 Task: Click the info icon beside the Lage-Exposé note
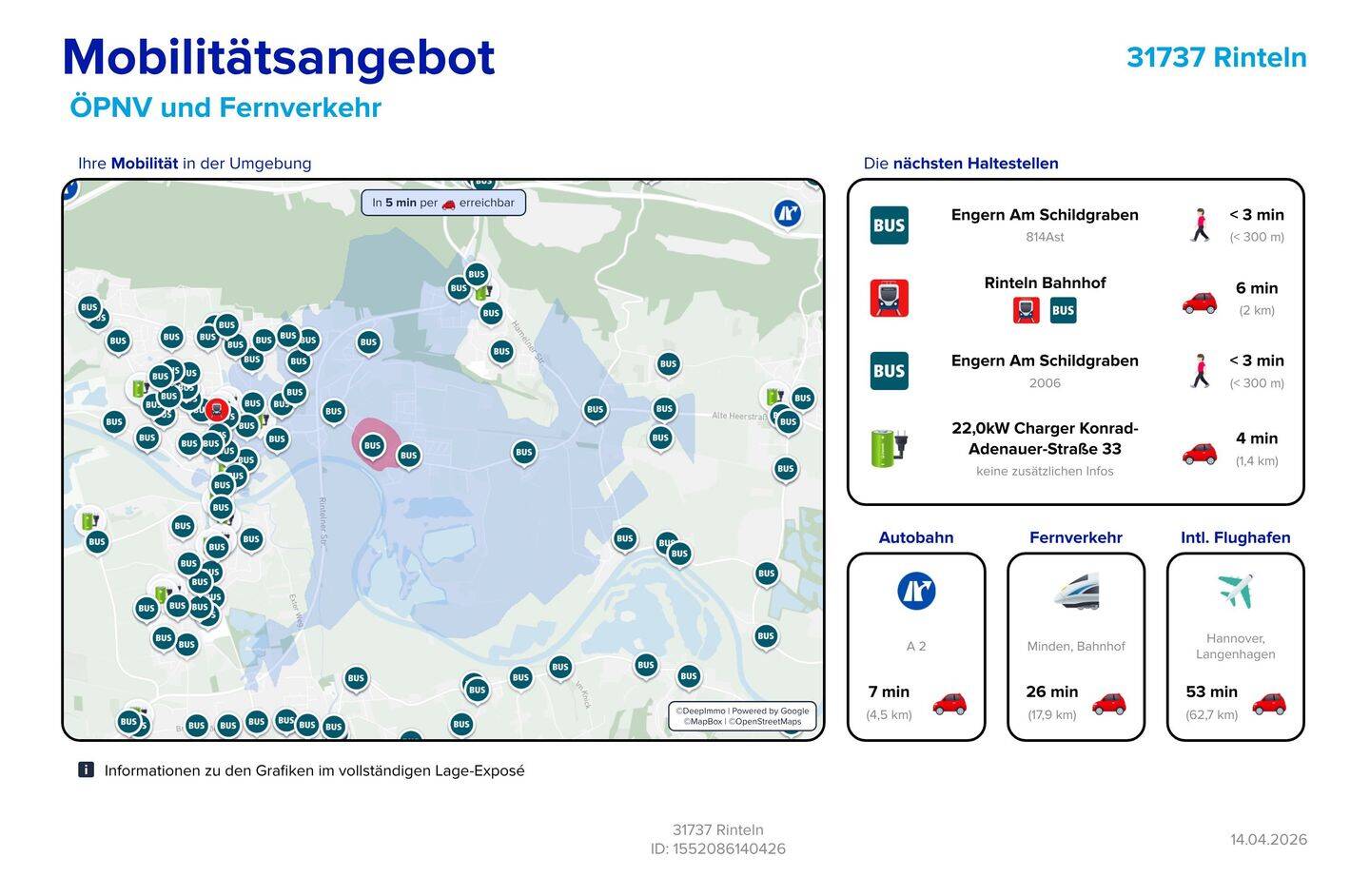[87, 770]
